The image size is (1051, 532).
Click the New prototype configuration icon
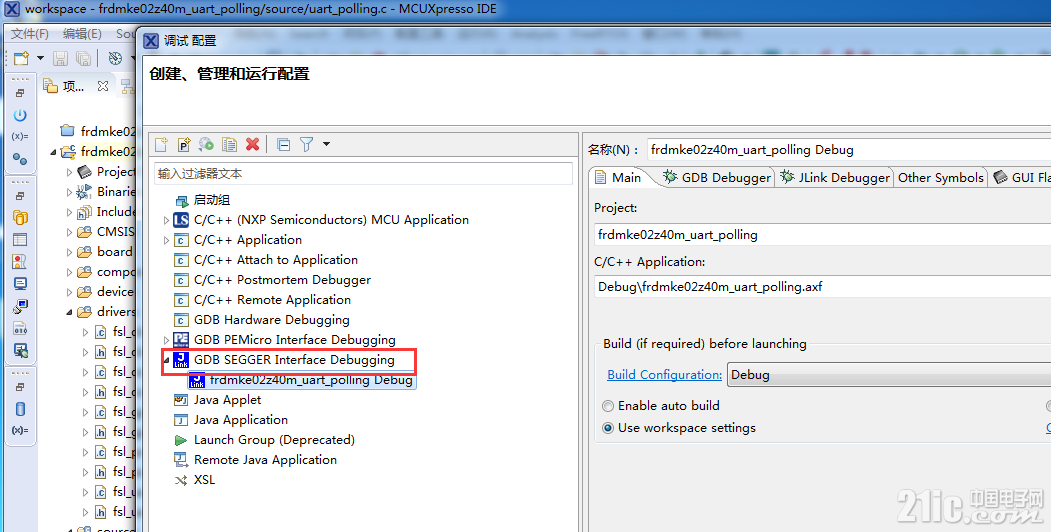[x=184, y=144]
